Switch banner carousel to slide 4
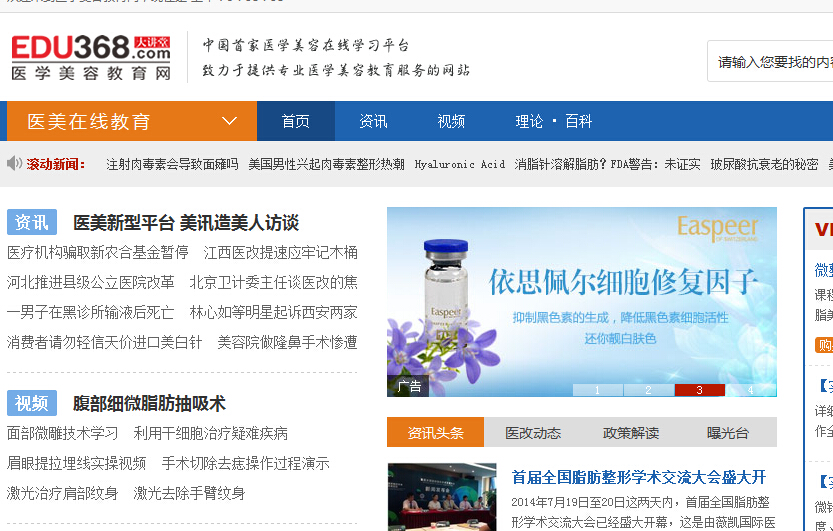Image resolution: width=833 pixels, height=531 pixels. (751, 390)
